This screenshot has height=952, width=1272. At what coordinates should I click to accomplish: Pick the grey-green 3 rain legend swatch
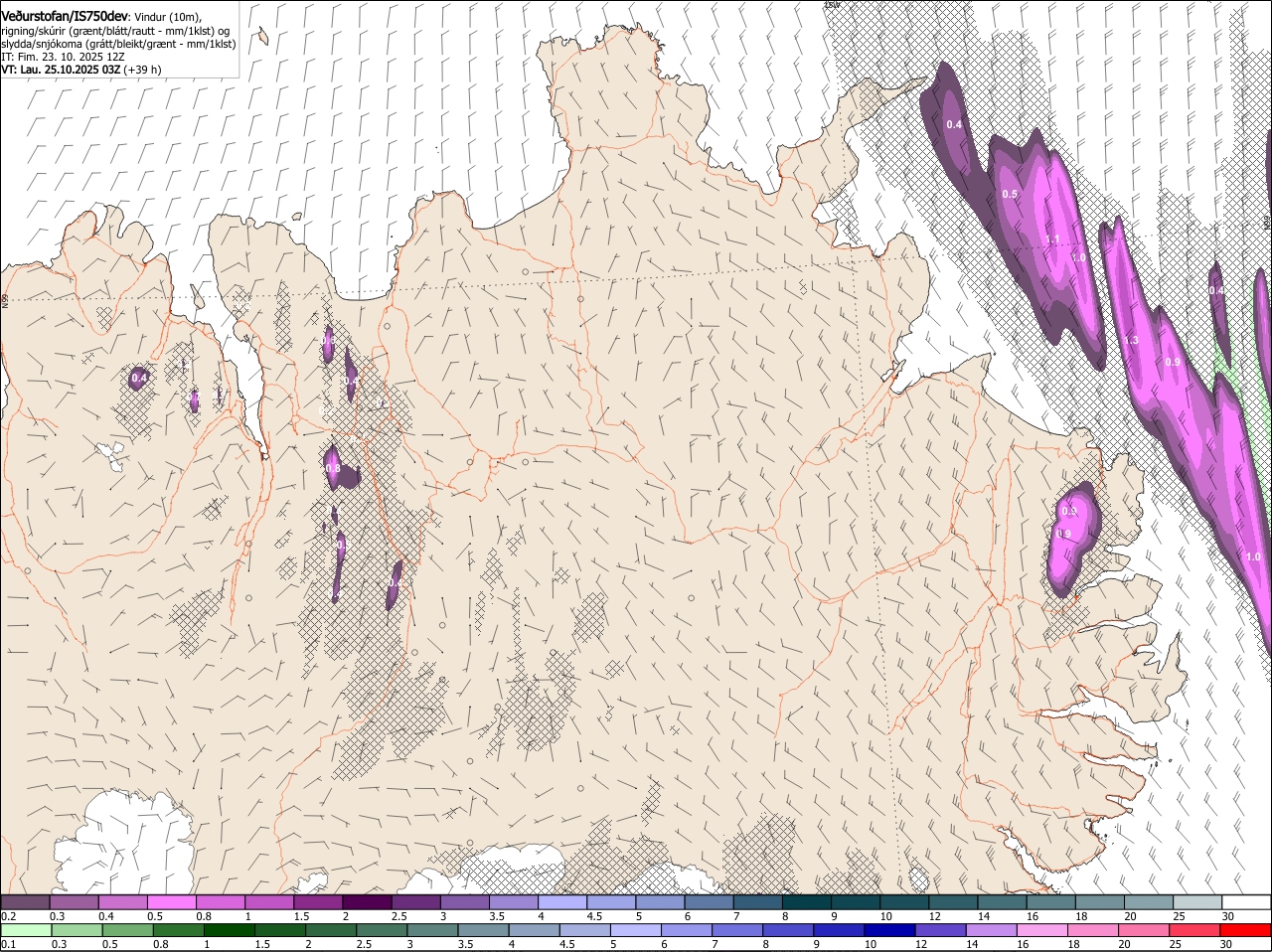point(431,930)
